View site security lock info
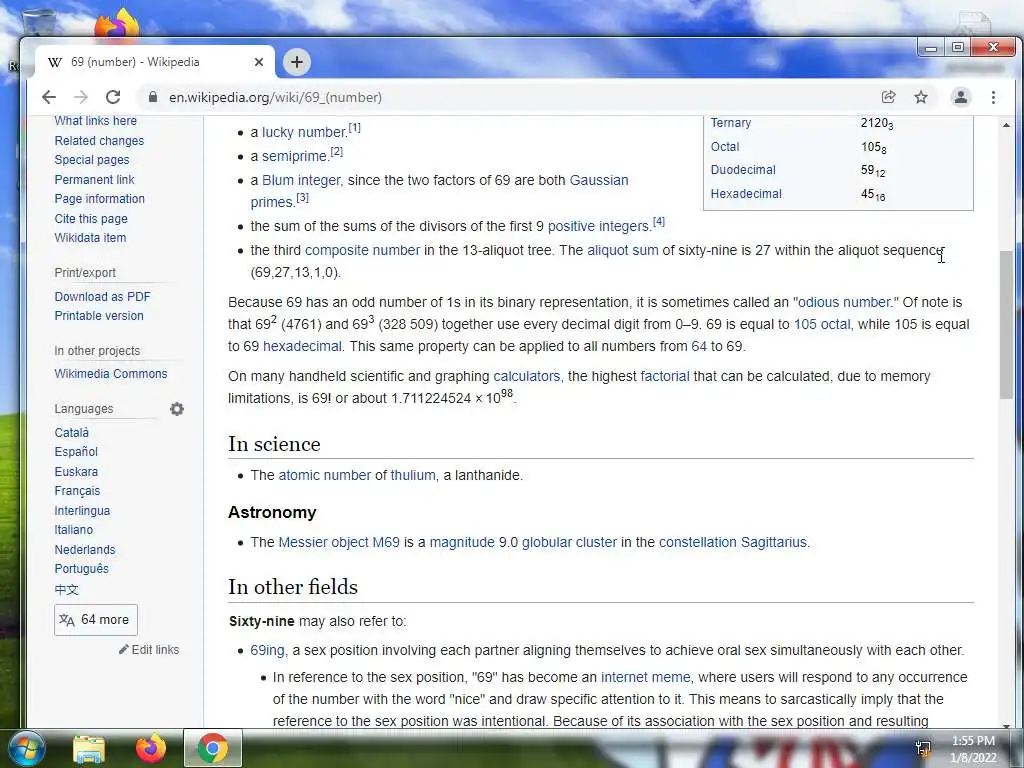1024x768 pixels. (153, 97)
